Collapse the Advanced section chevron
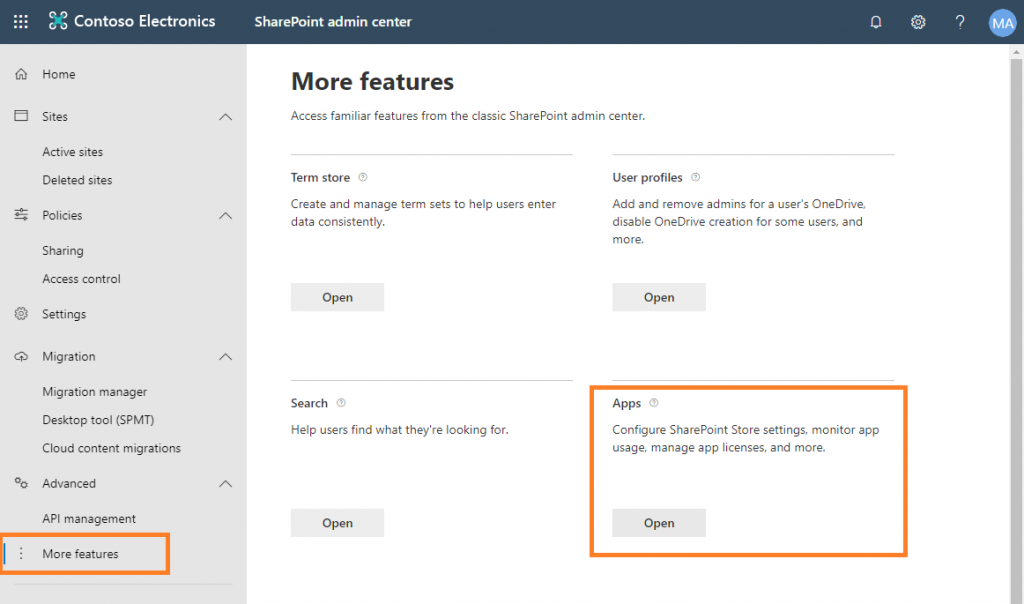Screen dimensions: 1024x604 click(225, 484)
